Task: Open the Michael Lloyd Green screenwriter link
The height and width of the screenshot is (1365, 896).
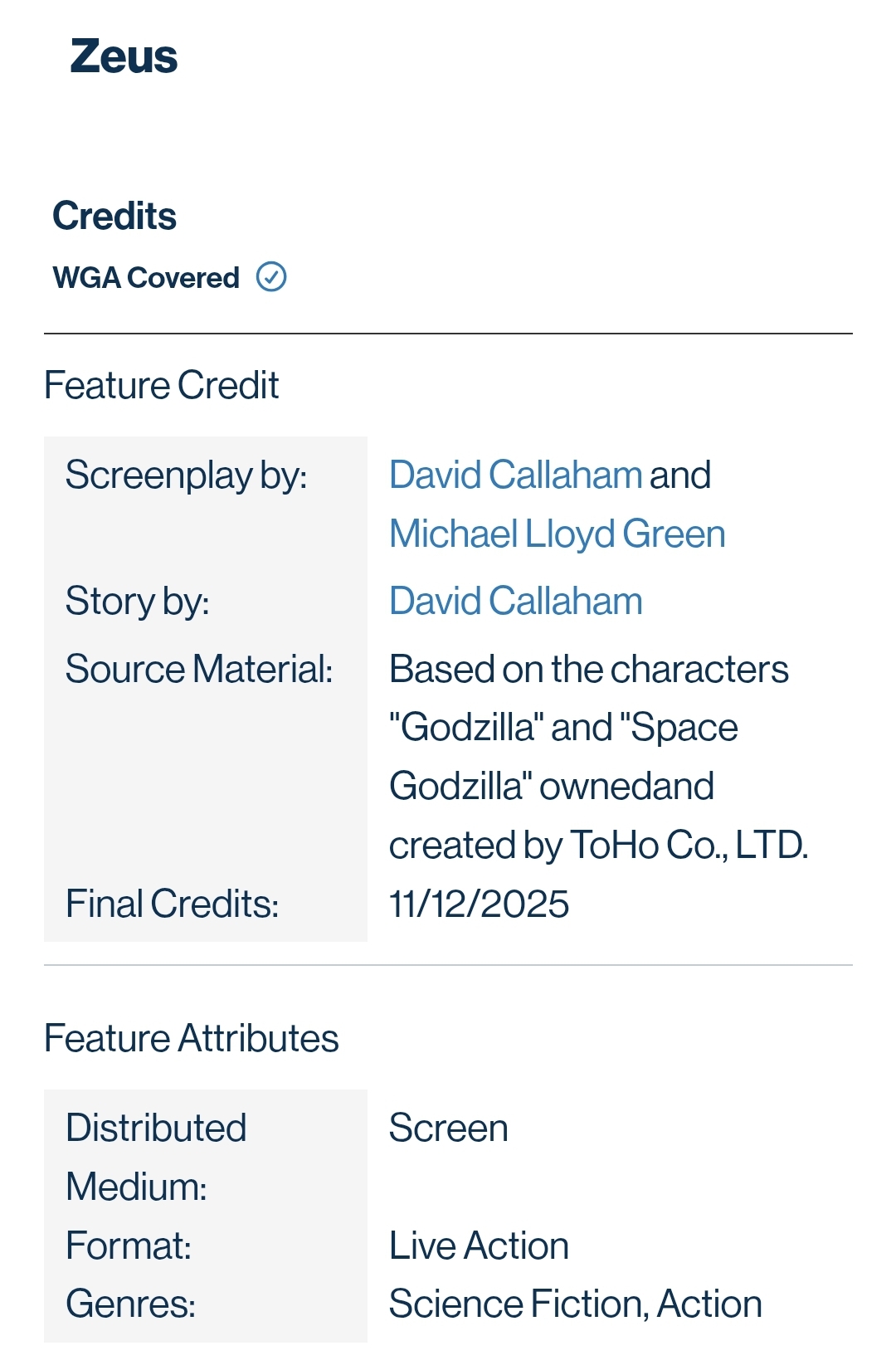Action: [557, 534]
